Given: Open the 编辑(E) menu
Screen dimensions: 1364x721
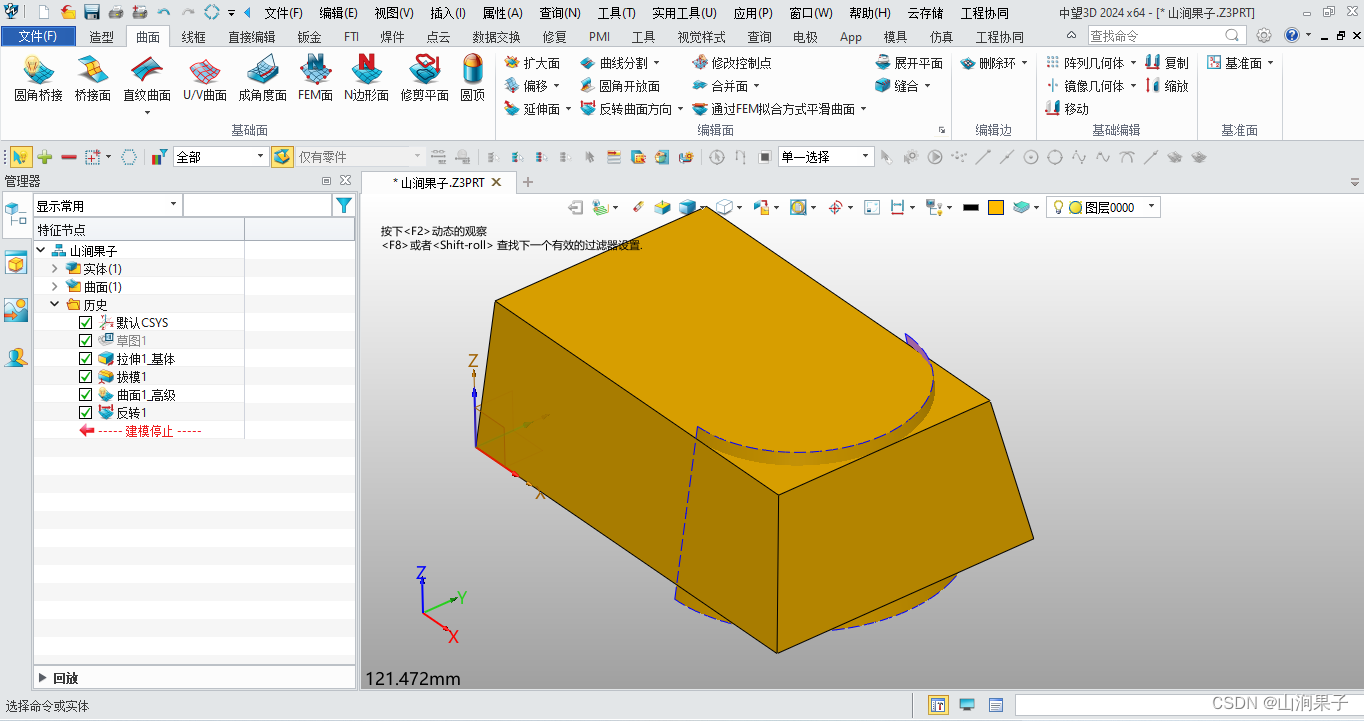Looking at the screenshot, I should 338,13.
